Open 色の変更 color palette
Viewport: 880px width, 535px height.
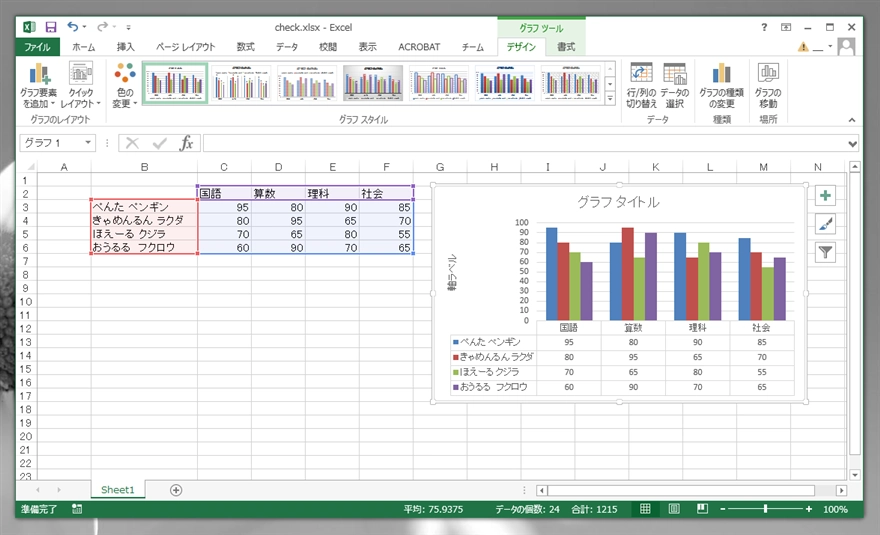click(x=125, y=85)
